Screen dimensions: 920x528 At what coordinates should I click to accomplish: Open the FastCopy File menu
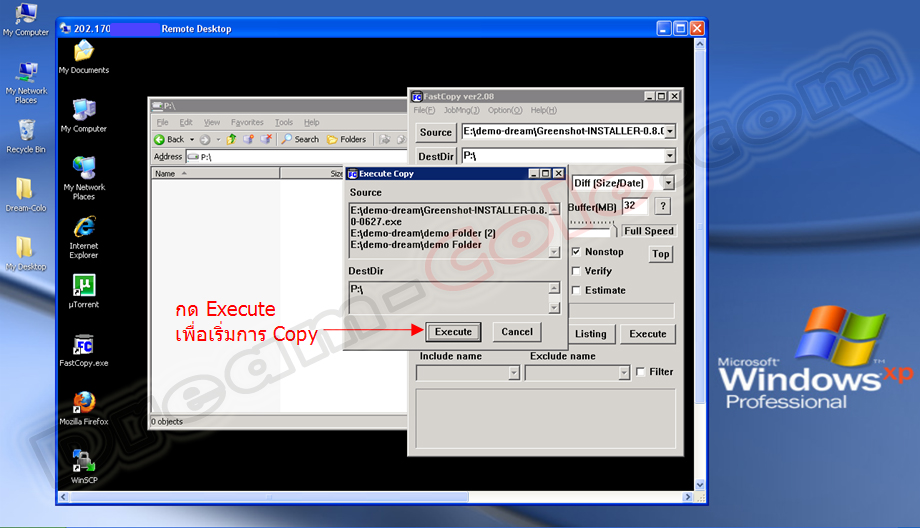(x=424, y=110)
